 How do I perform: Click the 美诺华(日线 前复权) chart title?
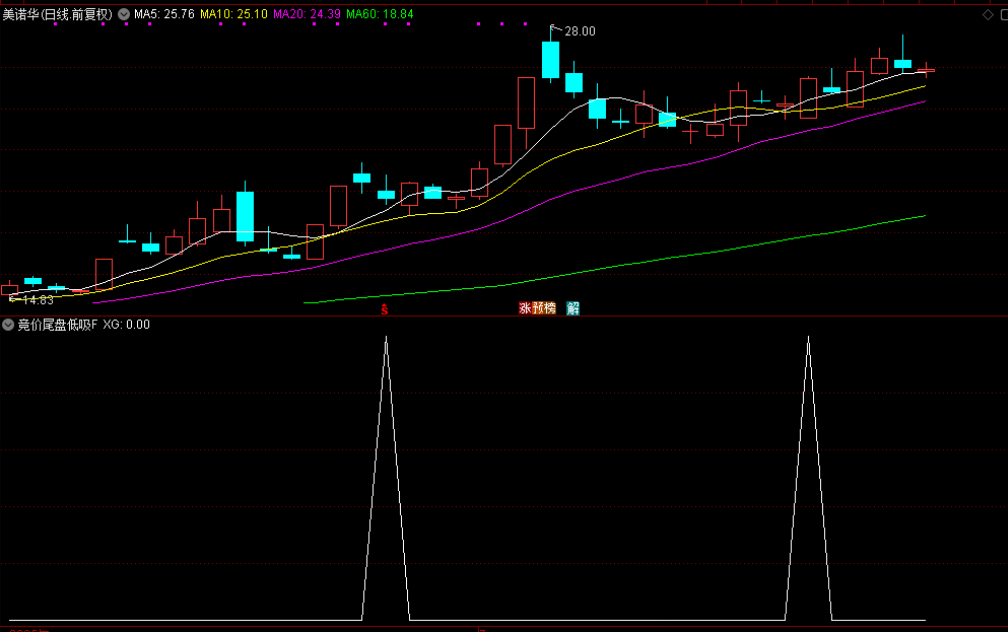pos(58,15)
